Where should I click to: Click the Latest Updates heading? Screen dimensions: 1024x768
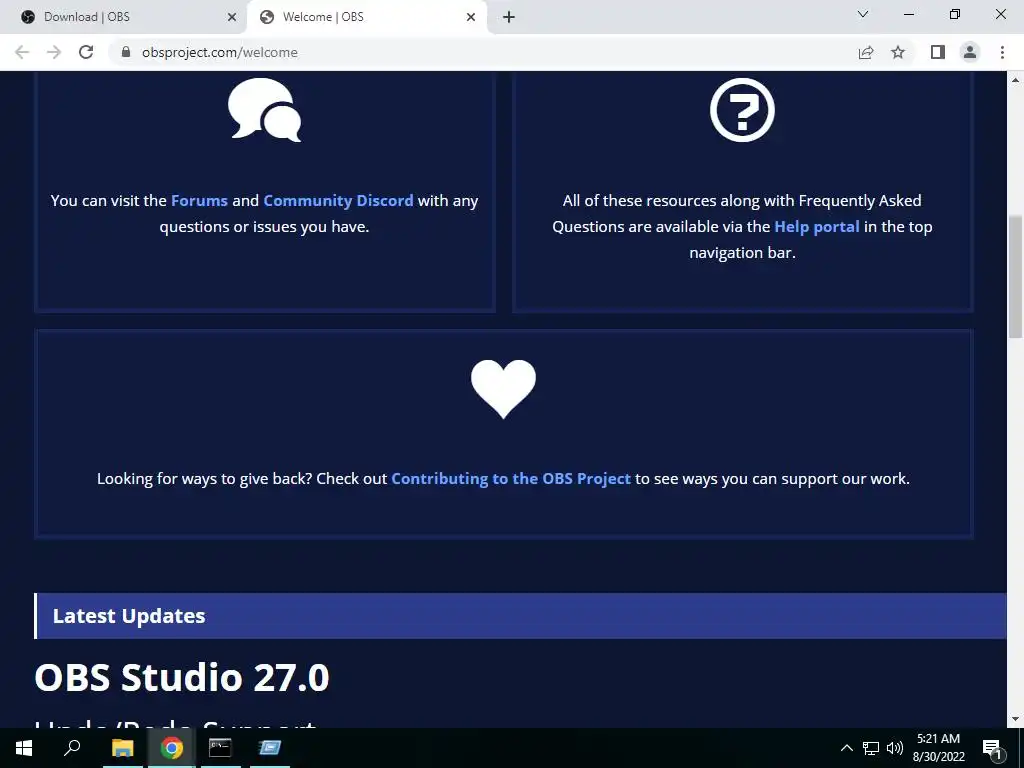[x=129, y=616]
